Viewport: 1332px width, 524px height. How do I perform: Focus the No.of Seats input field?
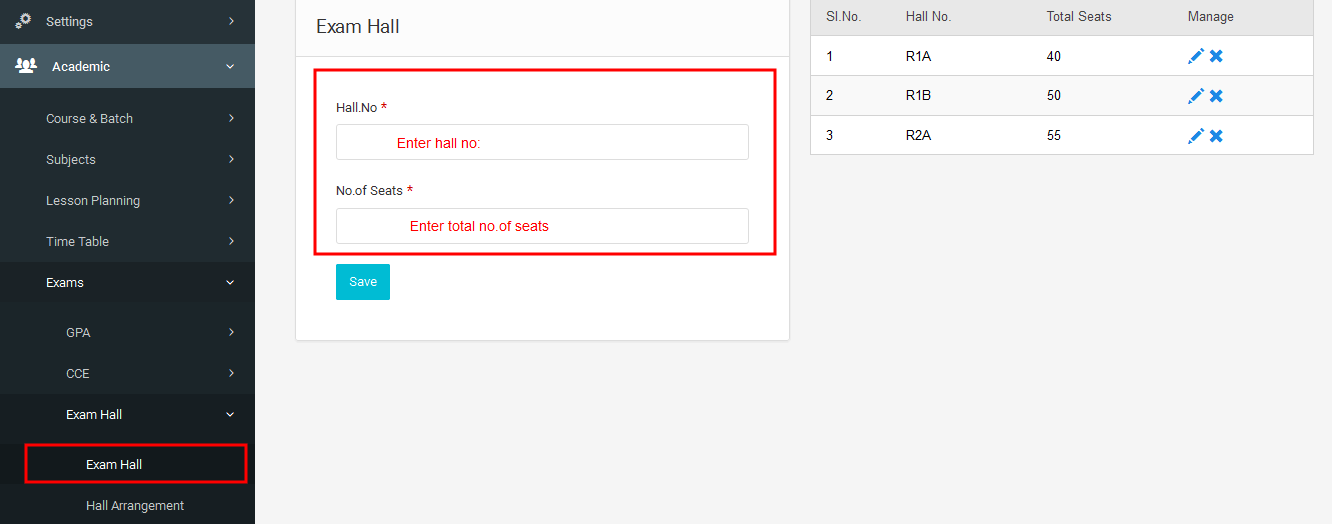[542, 226]
